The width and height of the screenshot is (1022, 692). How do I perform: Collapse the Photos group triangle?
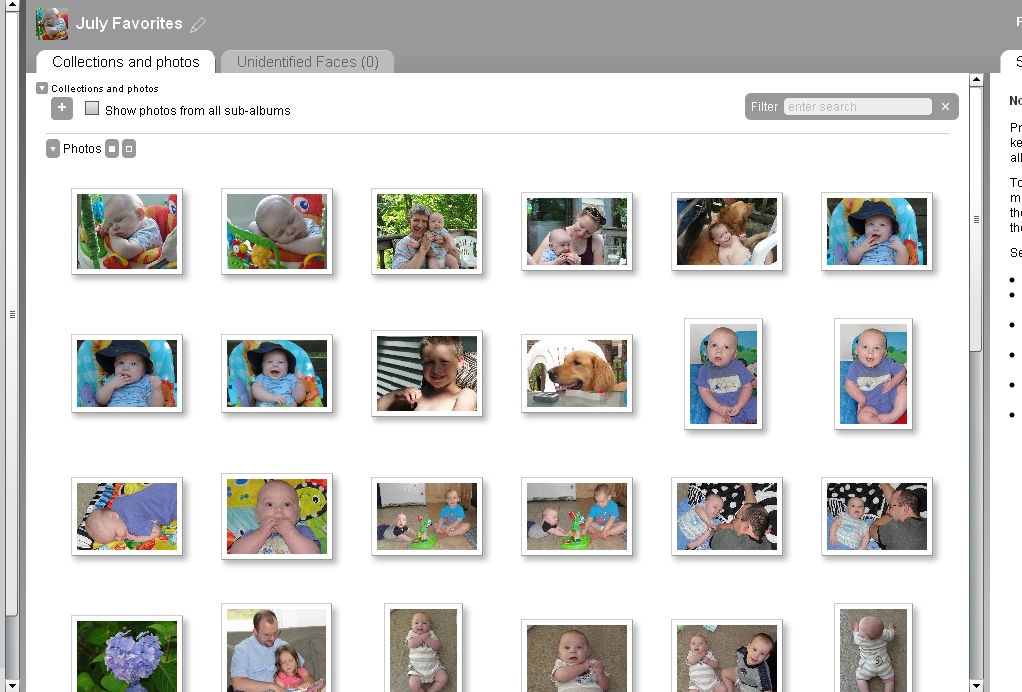(53, 149)
